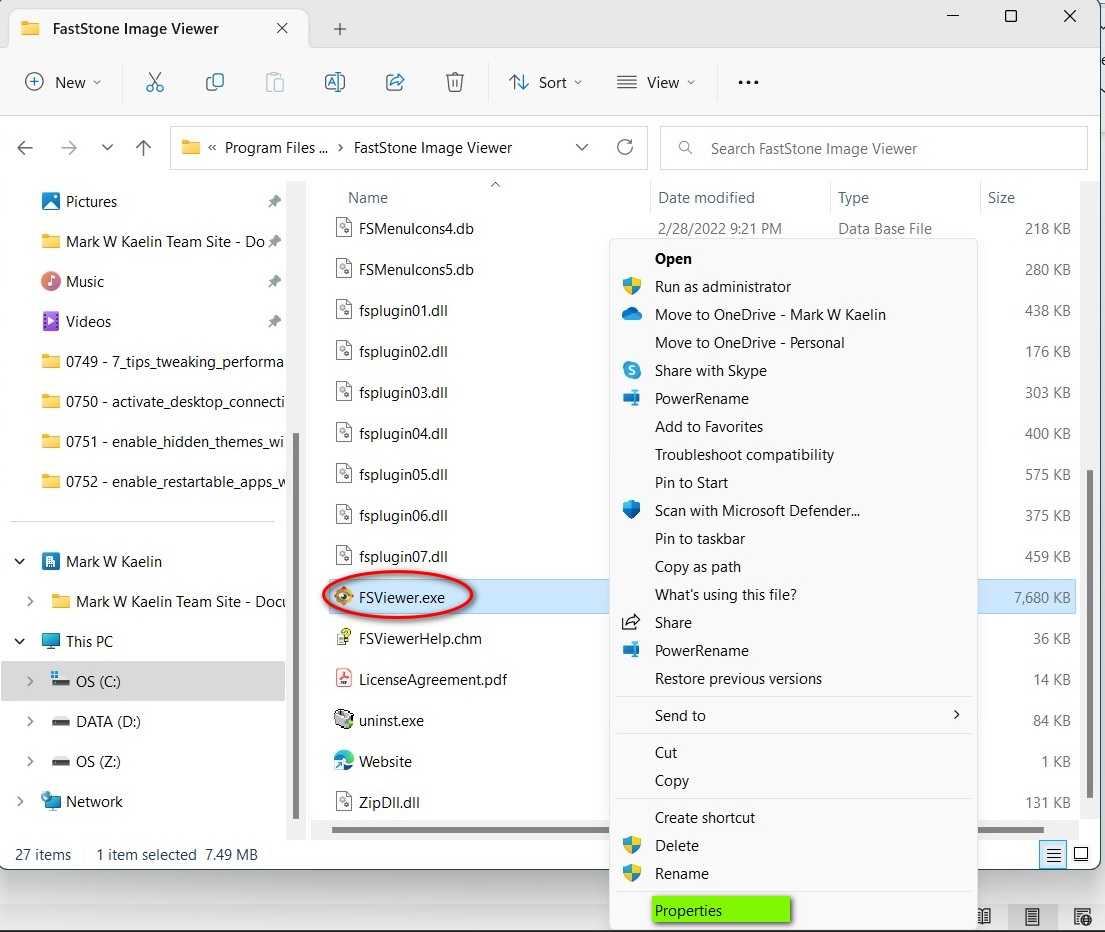Viewport: 1105px width, 932px height.
Task: Paste from clipboard using the paste icon
Action: click(274, 82)
